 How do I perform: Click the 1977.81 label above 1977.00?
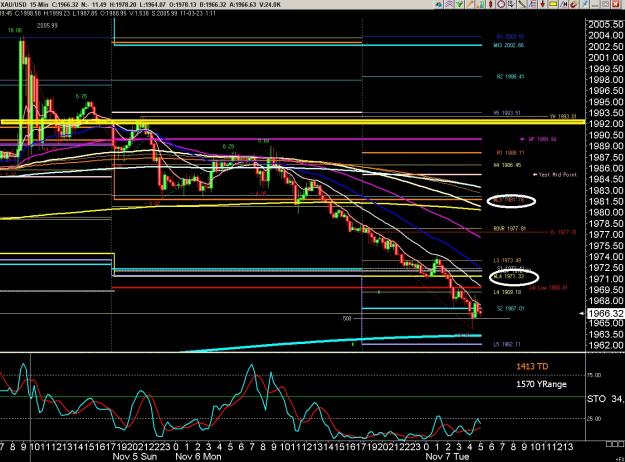(x=510, y=229)
